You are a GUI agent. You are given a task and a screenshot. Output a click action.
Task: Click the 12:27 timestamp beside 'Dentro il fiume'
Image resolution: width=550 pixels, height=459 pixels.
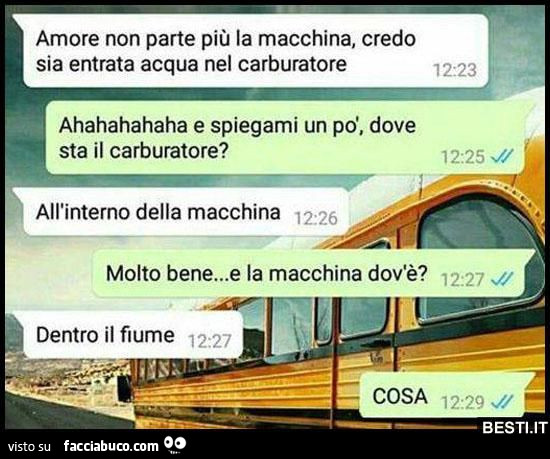click(x=210, y=341)
